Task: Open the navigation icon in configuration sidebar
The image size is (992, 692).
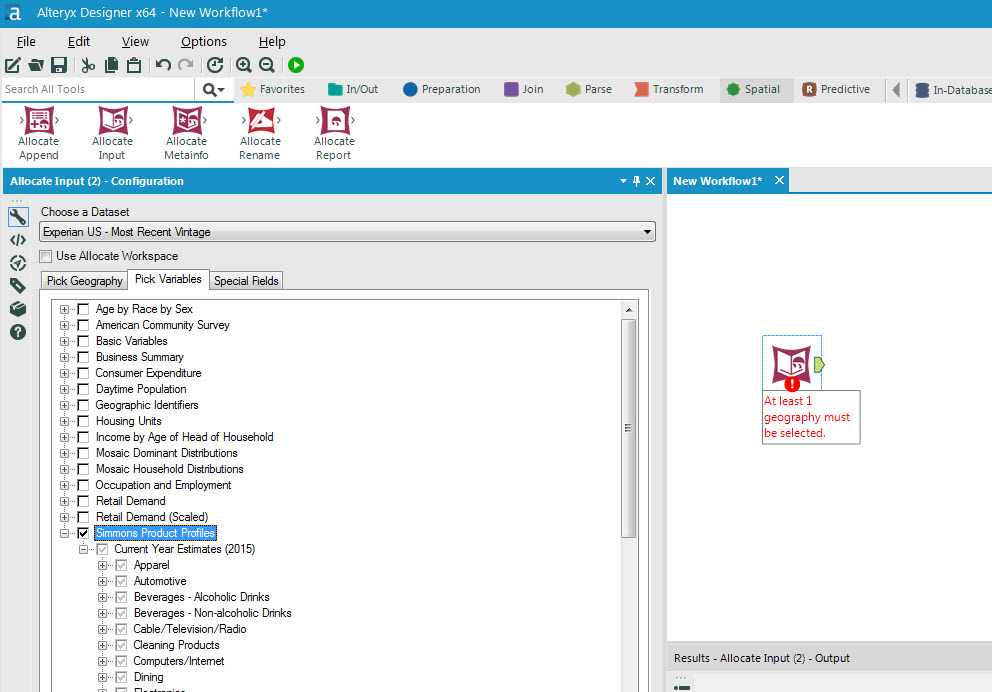Action: point(18,263)
